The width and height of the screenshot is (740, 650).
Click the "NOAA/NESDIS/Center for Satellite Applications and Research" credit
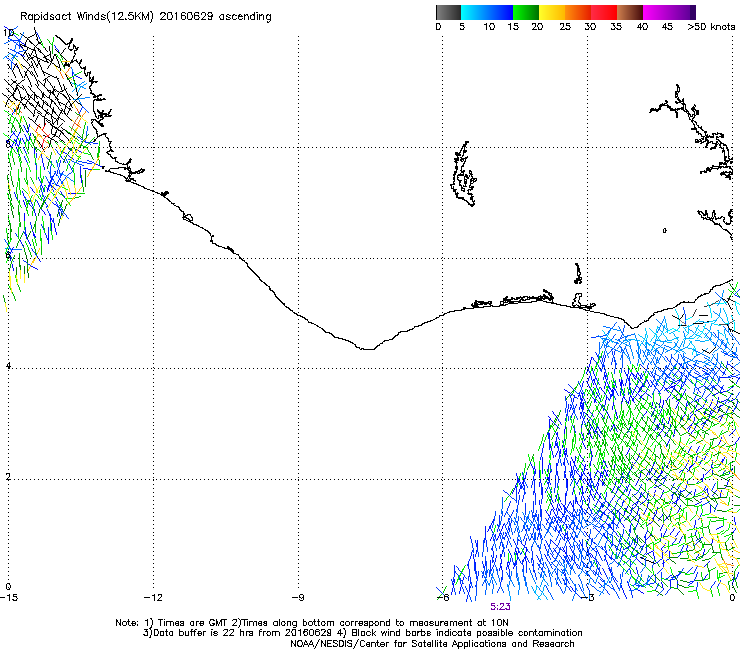click(432, 644)
